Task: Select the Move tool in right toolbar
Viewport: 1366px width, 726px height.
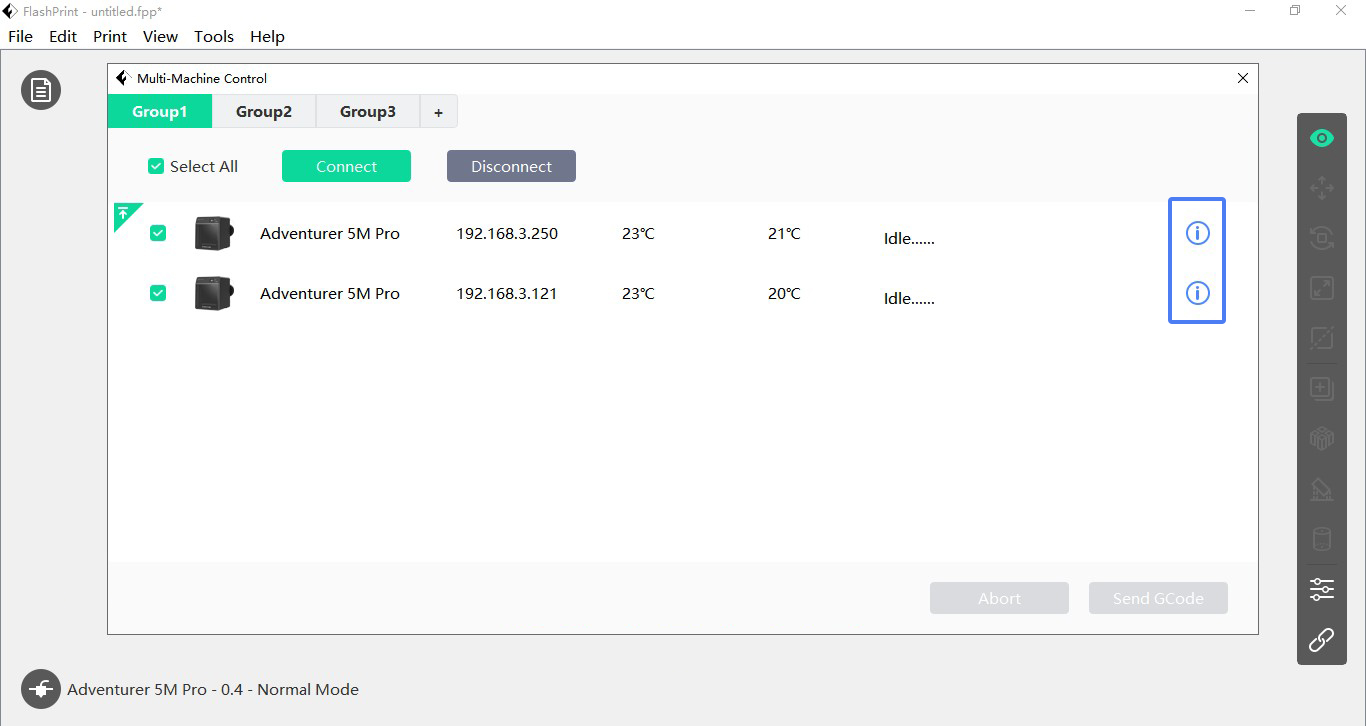Action: click(x=1322, y=187)
